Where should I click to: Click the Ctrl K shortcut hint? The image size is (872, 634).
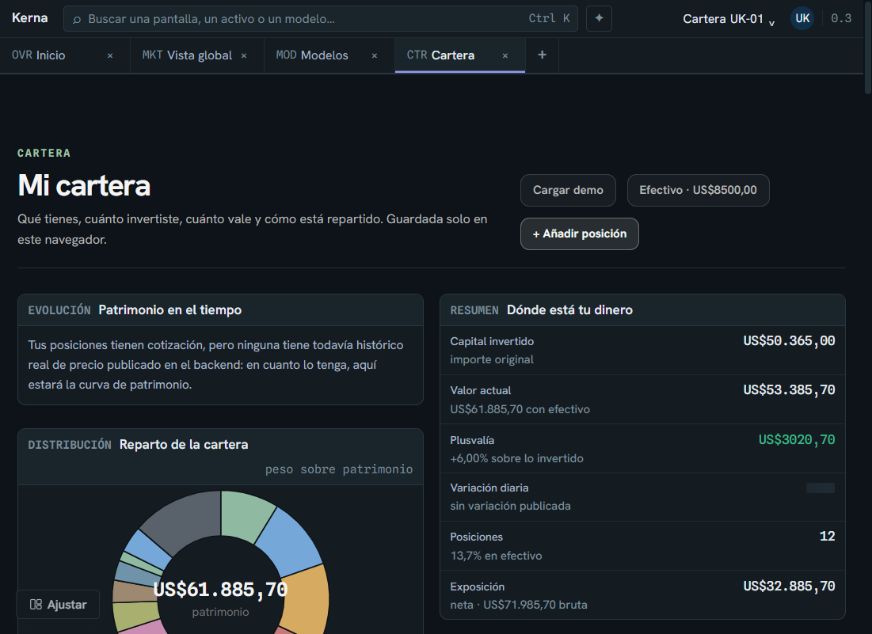pos(549,18)
